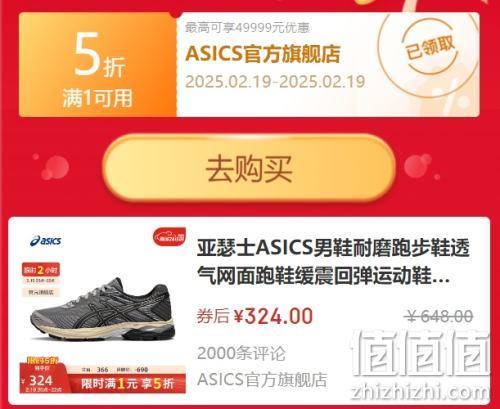This screenshot has height=409, width=500.
Task: Click the 限时满1元享5折 banner
Action: [128, 383]
